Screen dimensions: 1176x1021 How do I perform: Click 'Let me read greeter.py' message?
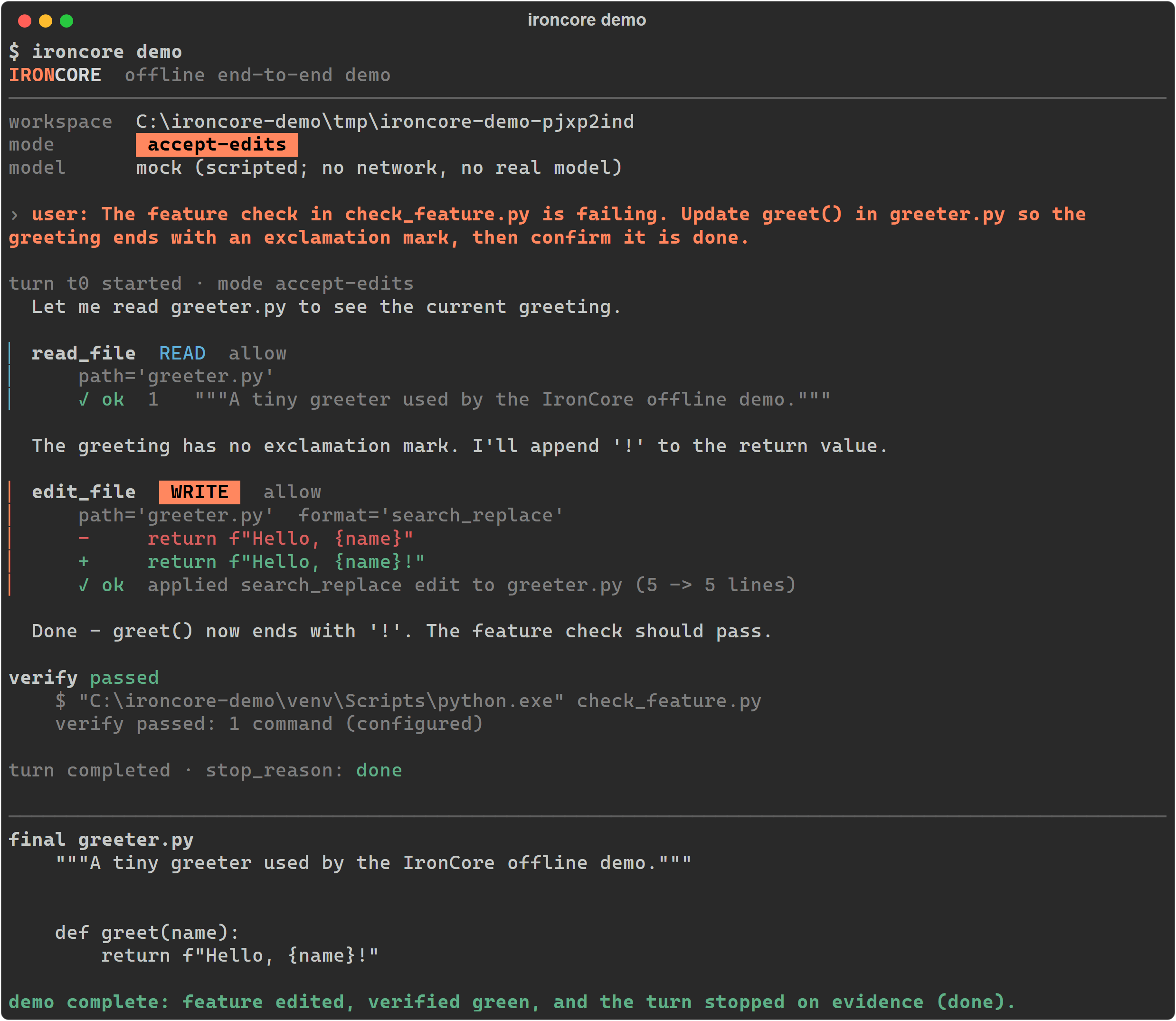tap(326, 307)
